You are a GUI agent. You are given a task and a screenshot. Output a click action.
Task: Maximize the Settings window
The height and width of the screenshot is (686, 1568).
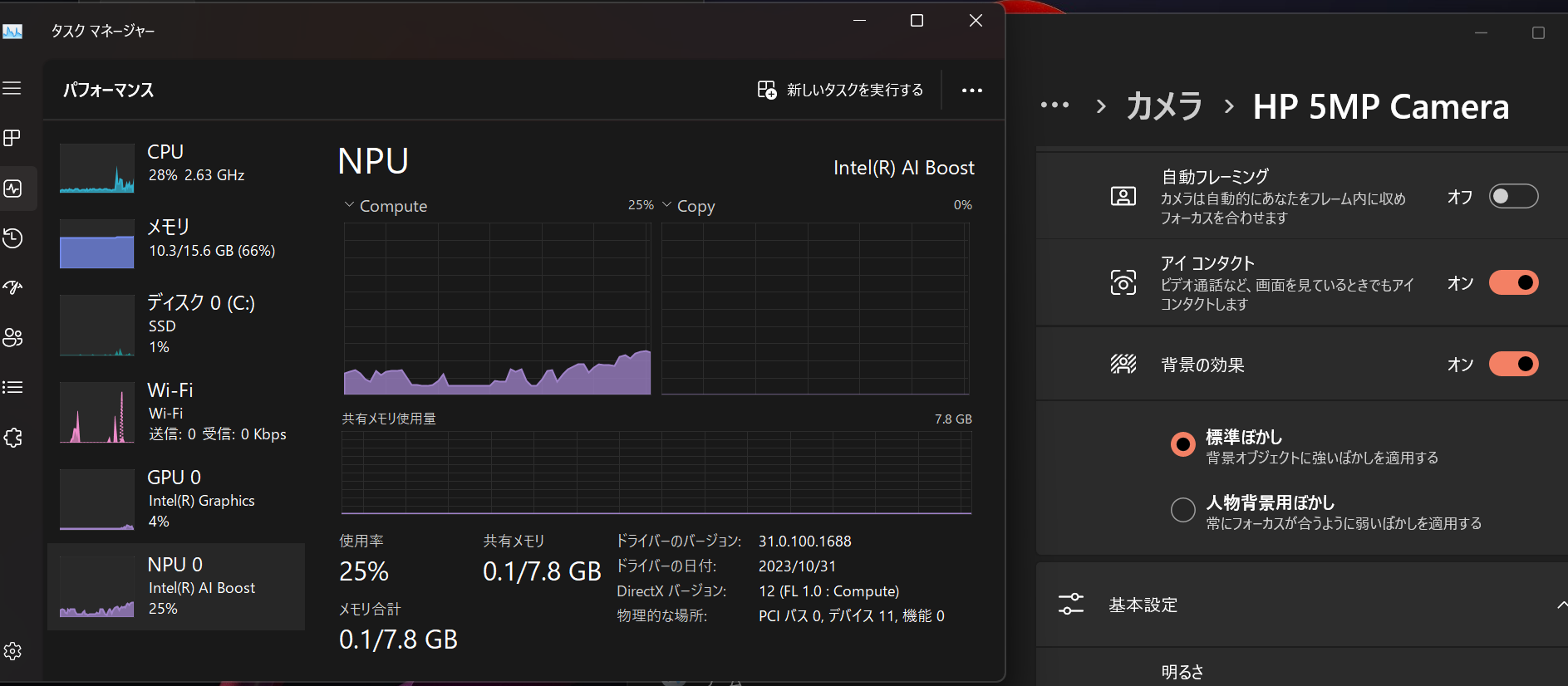point(1538,33)
